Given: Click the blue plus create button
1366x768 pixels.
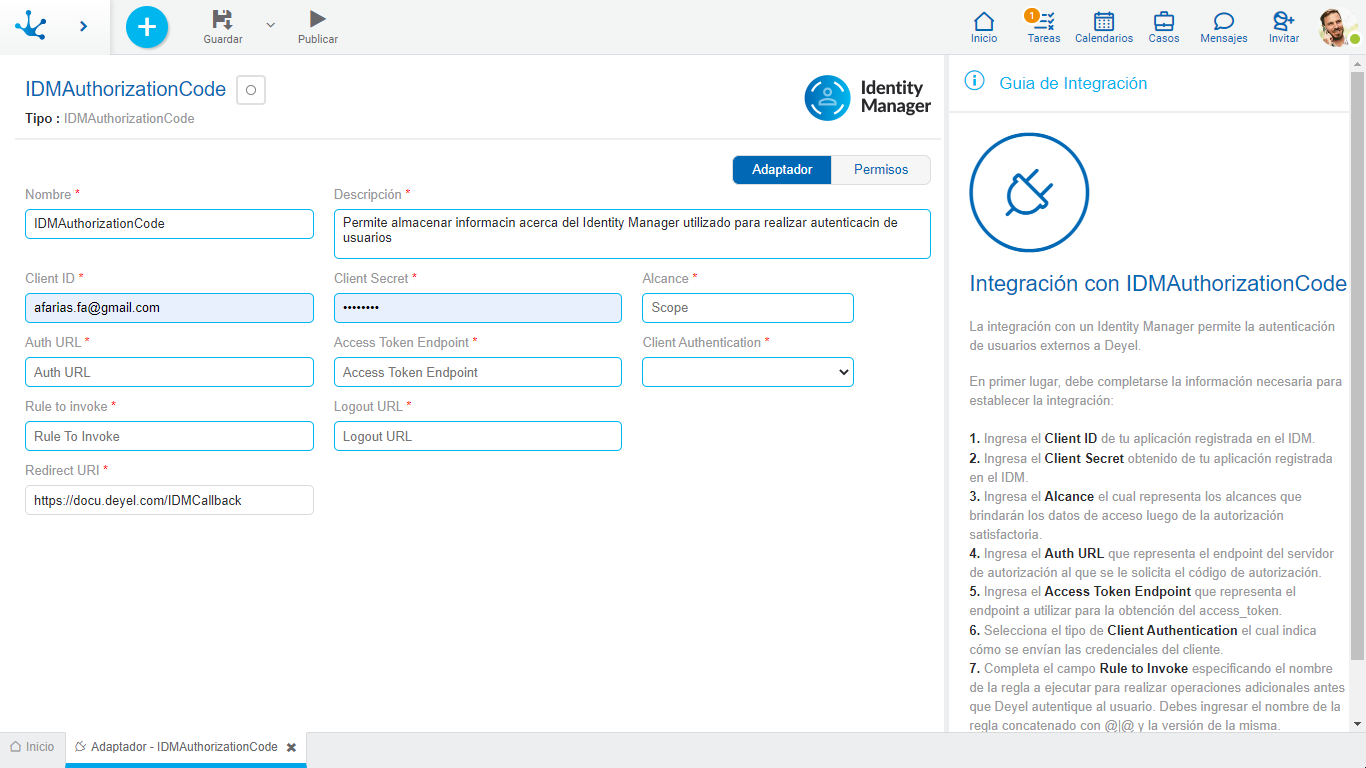Looking at the screenshot, I should (147, 27).
